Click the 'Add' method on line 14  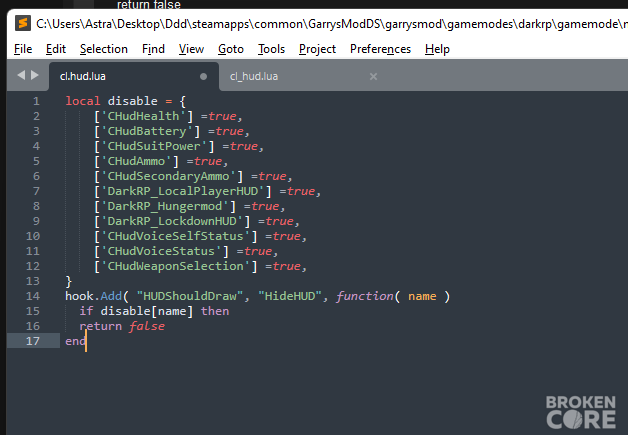(111, 296)
